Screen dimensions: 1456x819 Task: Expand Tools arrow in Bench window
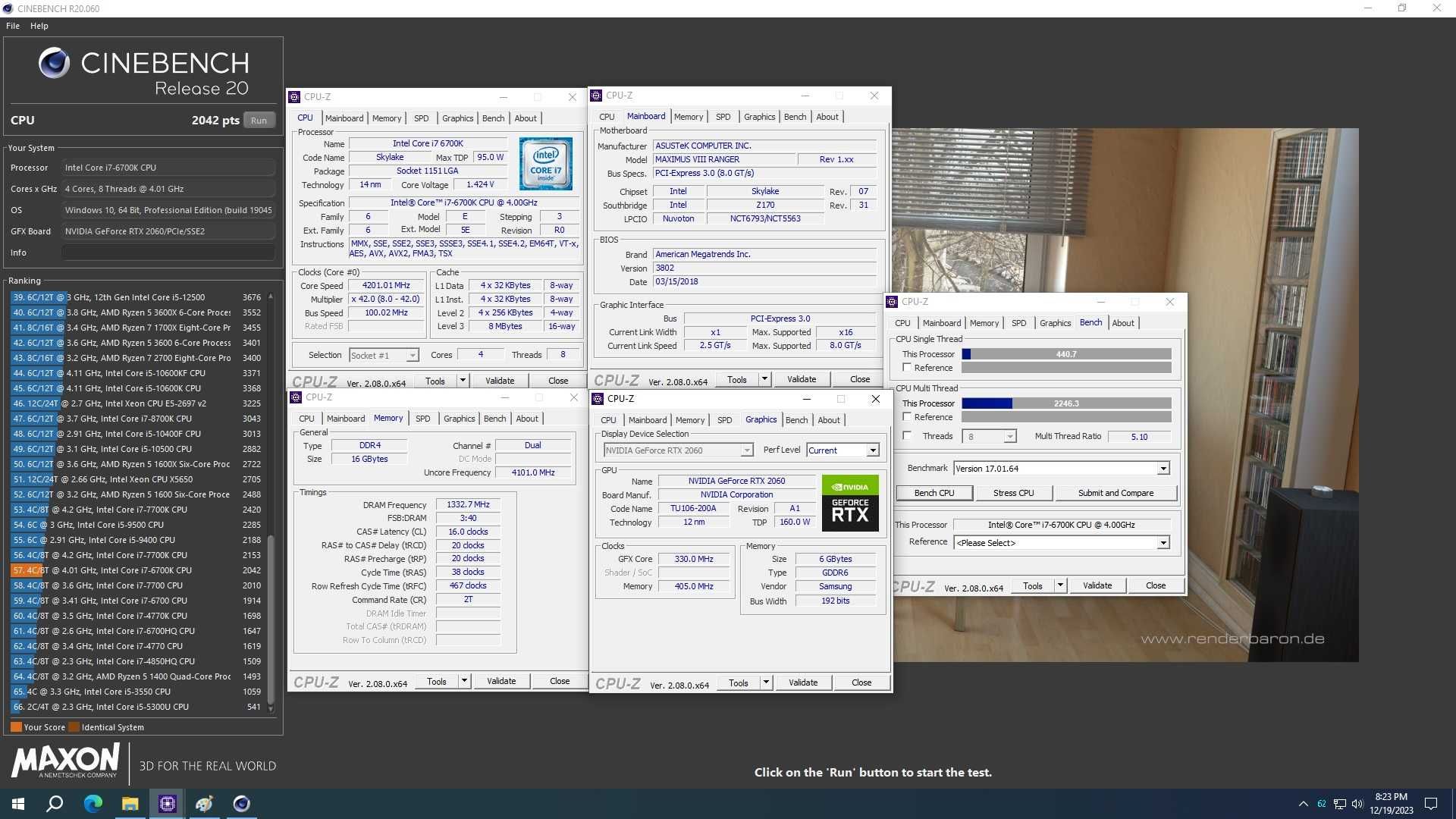(1060, 585)
